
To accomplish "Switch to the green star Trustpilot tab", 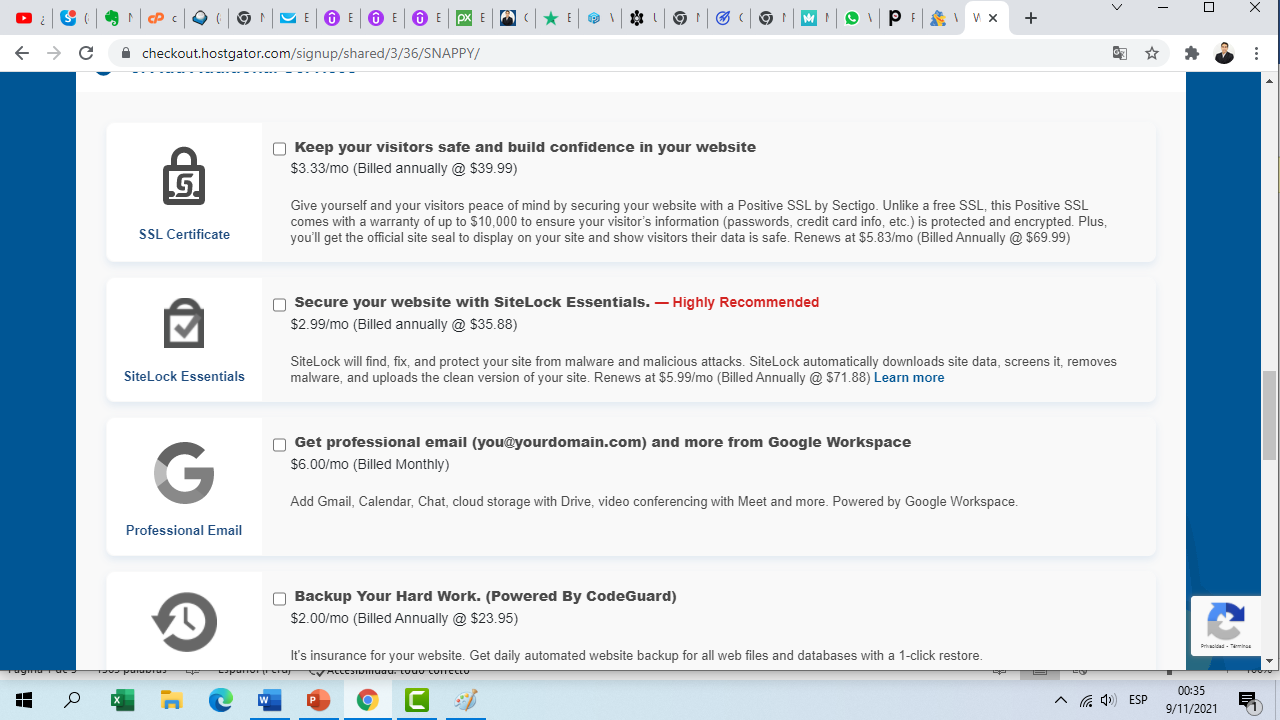I will [x=556, y=18].
